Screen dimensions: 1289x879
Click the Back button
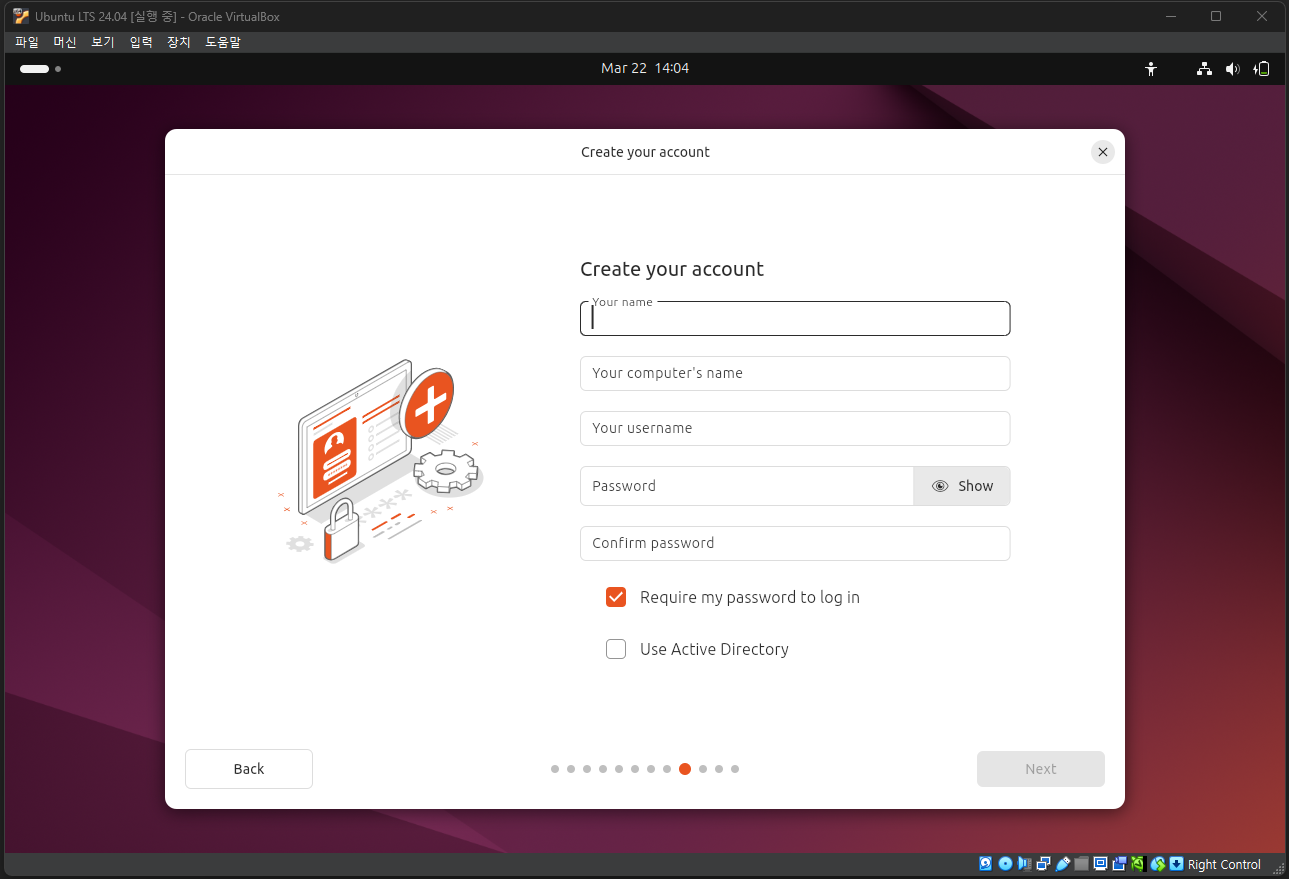(249, 769)
